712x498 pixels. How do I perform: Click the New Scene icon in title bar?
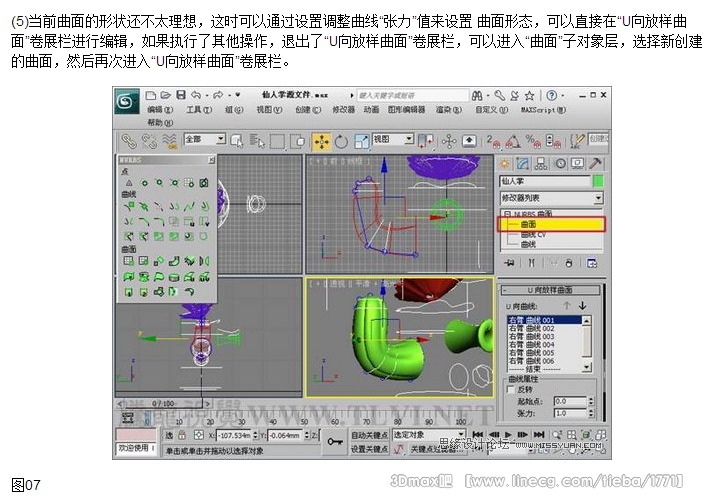pos(151,95)
